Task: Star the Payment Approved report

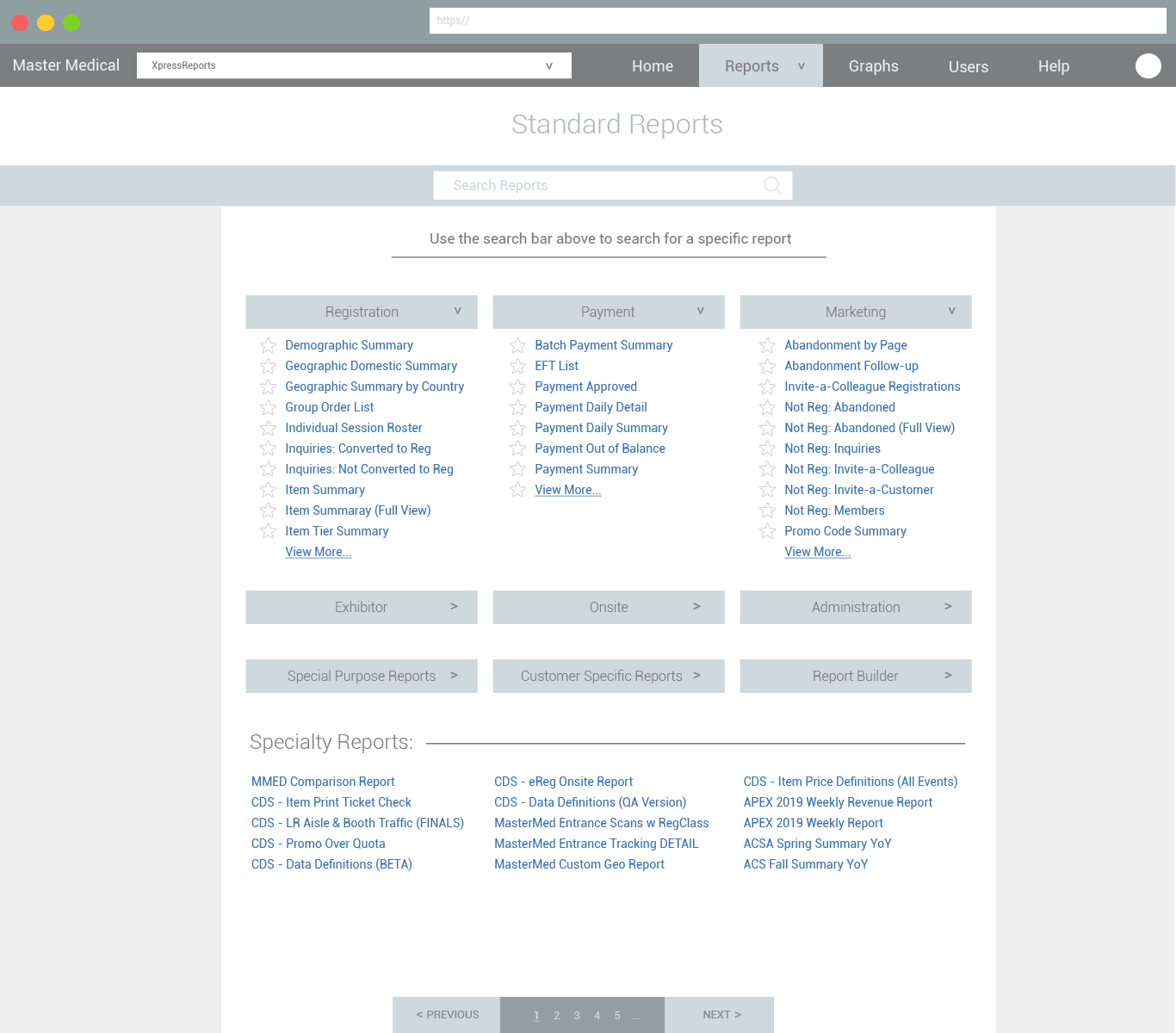Action: coord(518,387)
